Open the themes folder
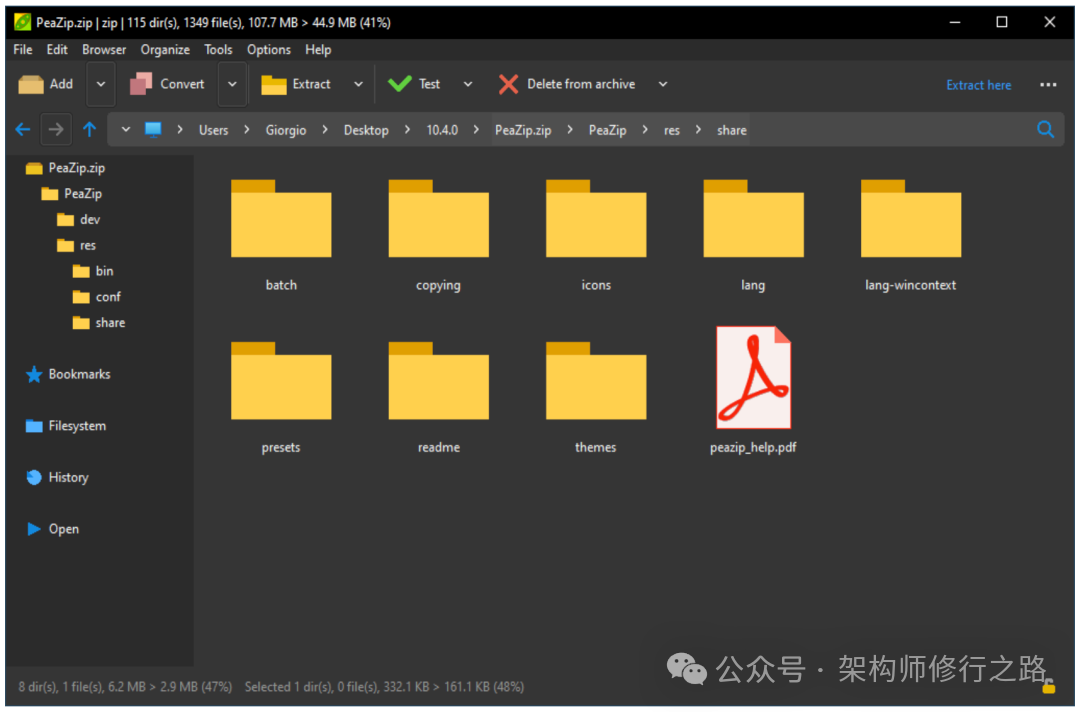The height and width of the screenshot is (712, 1080). coord(596,397)
